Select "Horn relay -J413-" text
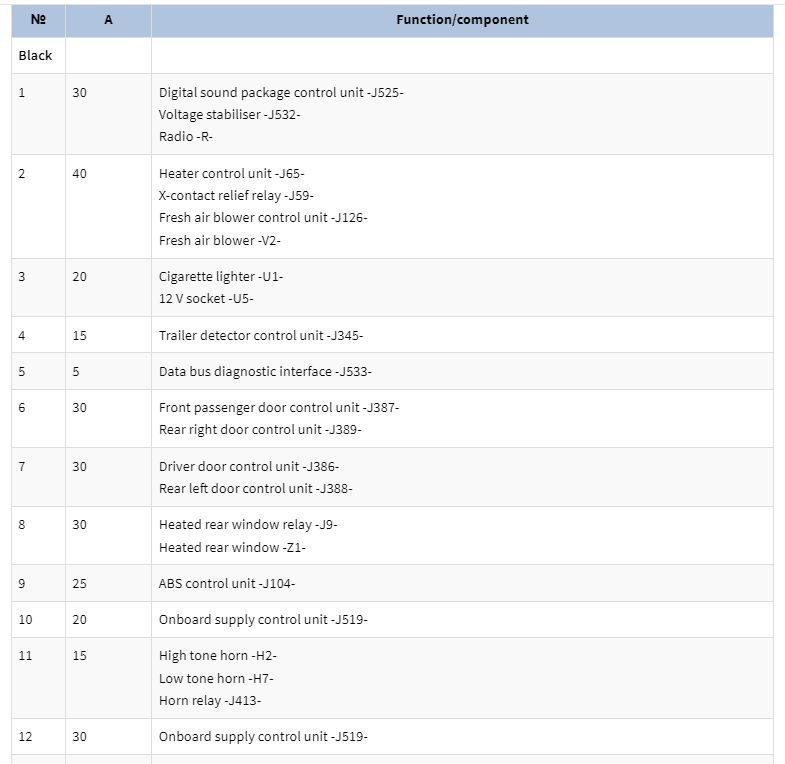The image size is (785, 764). (x=210, y=700)
